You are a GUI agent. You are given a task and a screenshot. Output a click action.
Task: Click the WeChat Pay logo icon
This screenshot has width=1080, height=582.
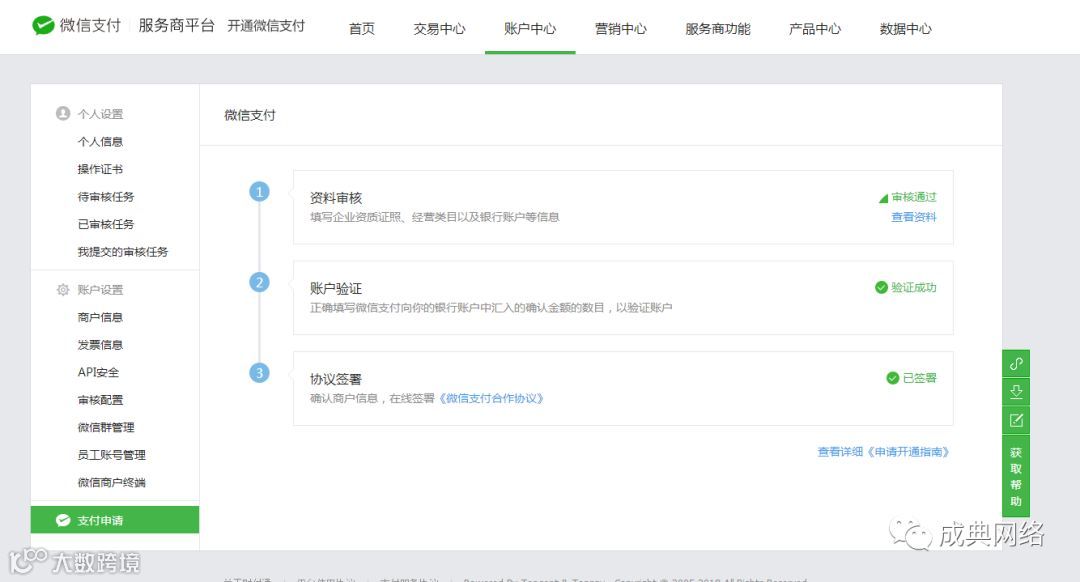coord(43,25)
